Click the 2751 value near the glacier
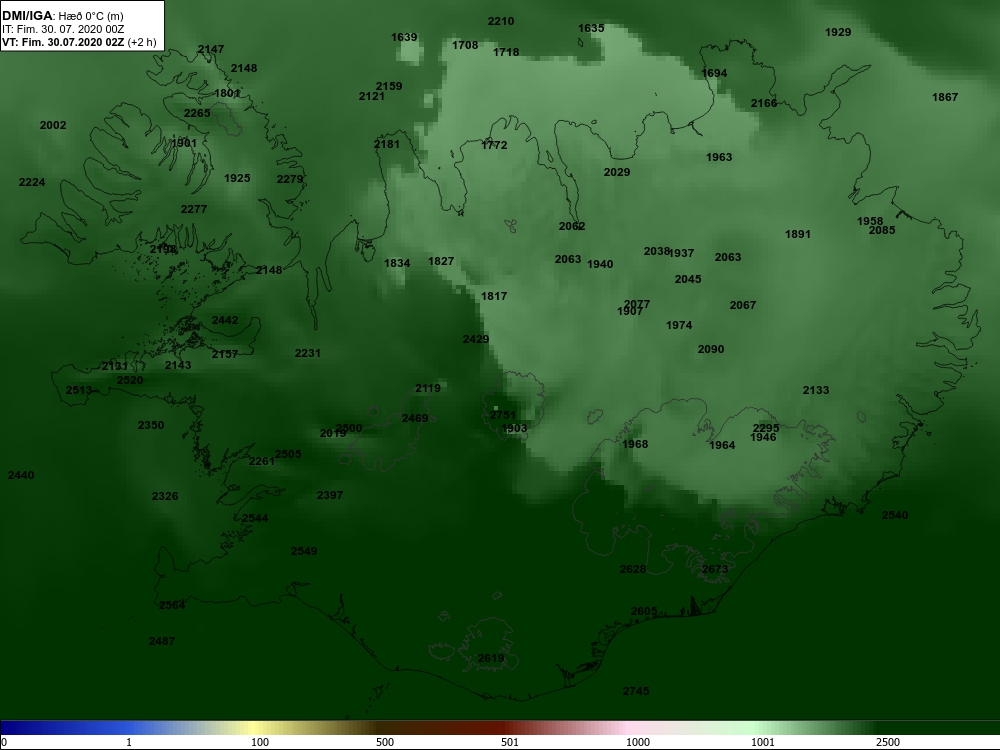 503,415
